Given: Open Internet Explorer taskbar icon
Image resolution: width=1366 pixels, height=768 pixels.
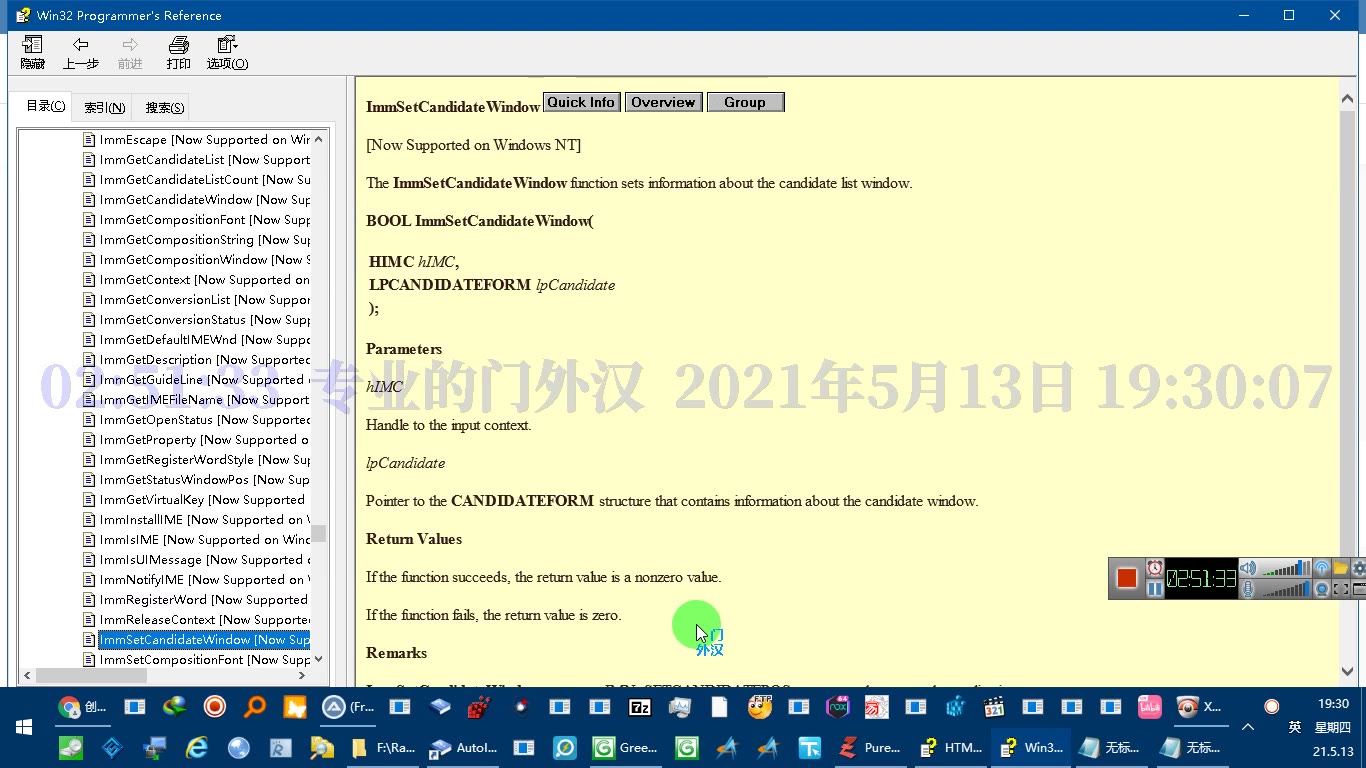Looking at the screenshot, I should tap(197, 747).
